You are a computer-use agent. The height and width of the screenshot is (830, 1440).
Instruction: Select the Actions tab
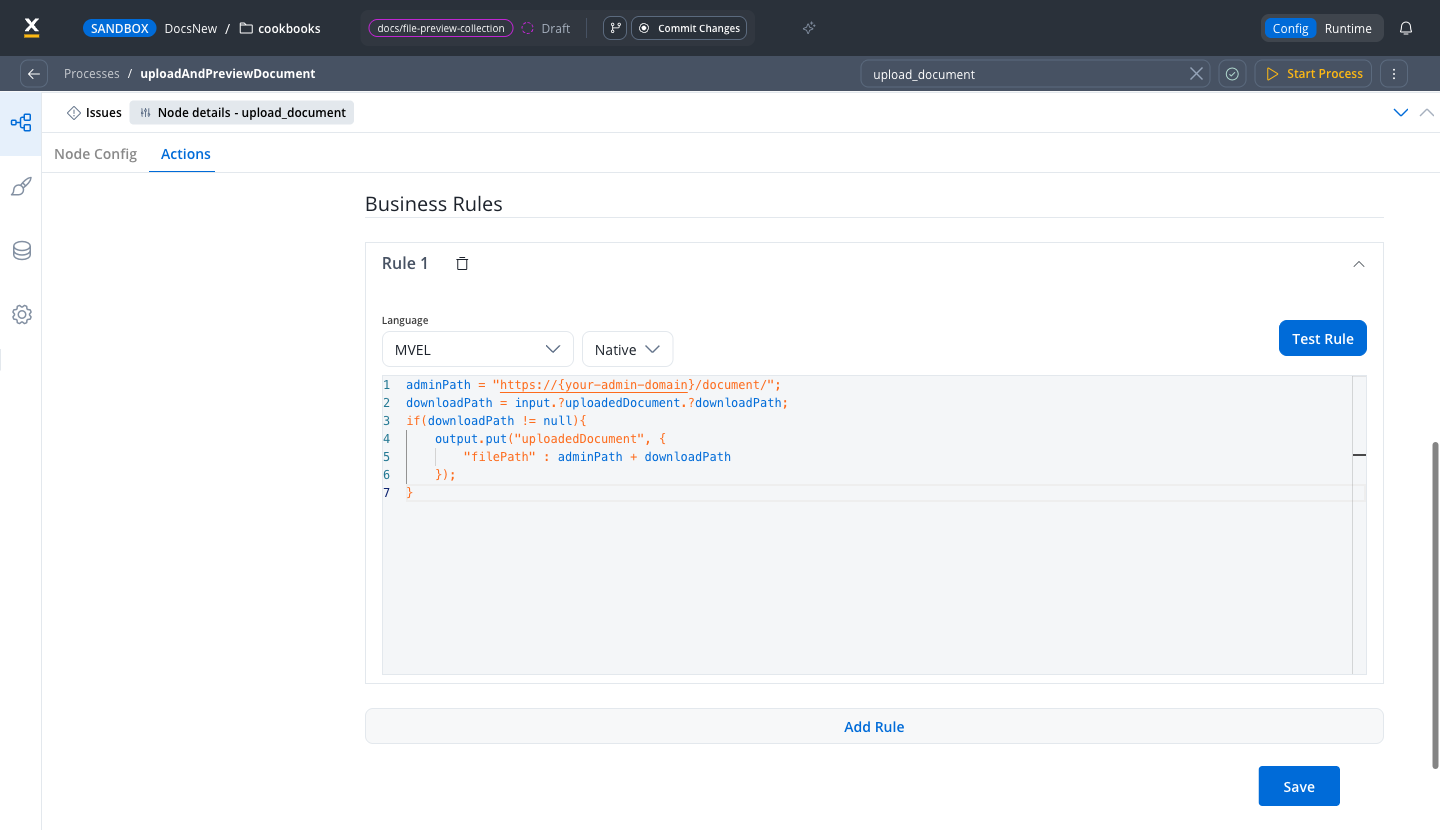click(x=186, y=154)
